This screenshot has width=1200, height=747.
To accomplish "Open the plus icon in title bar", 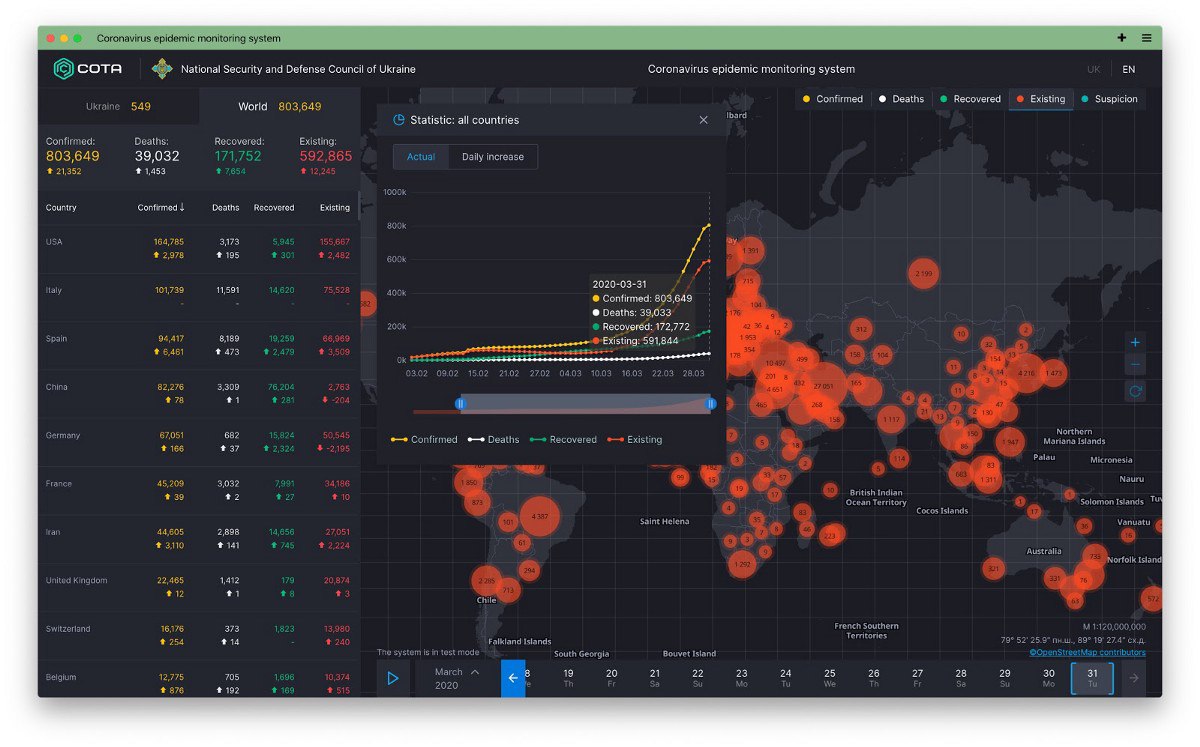I will point(1122,38).
